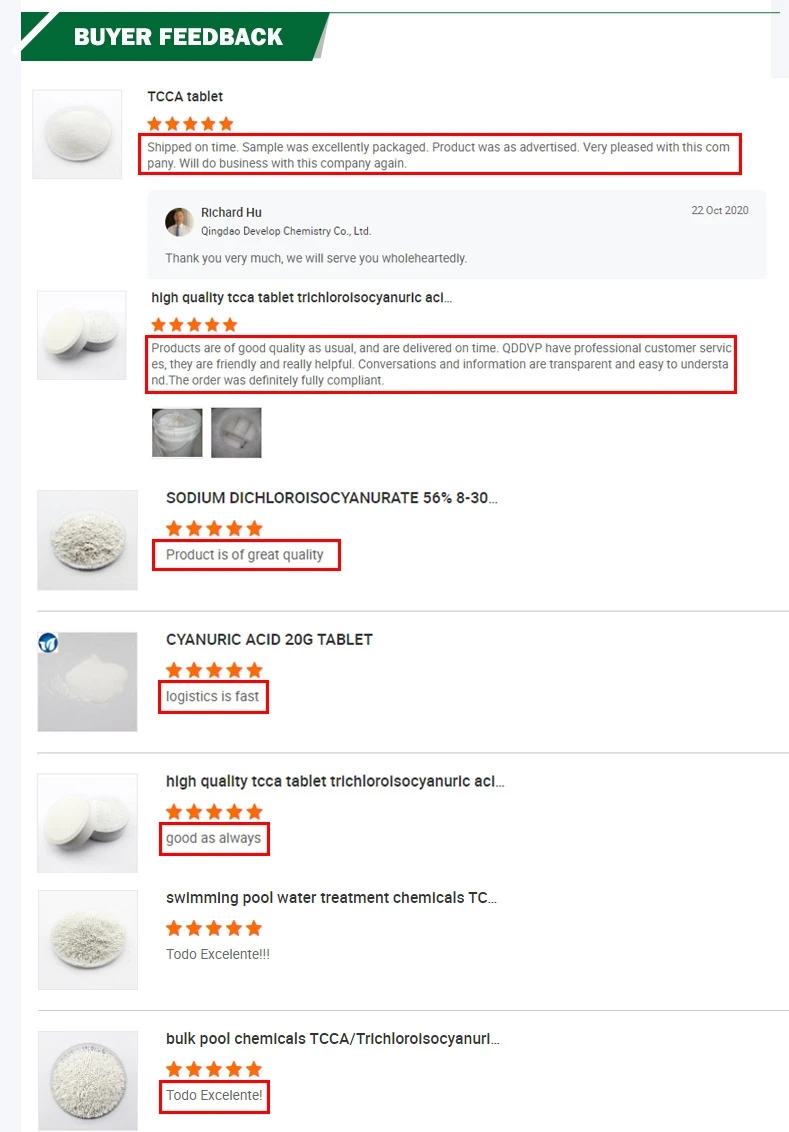Open the Sodium Dichloroisocyanurate product image
This screenshot has width=789, height=1132.
tap(87, 540)
